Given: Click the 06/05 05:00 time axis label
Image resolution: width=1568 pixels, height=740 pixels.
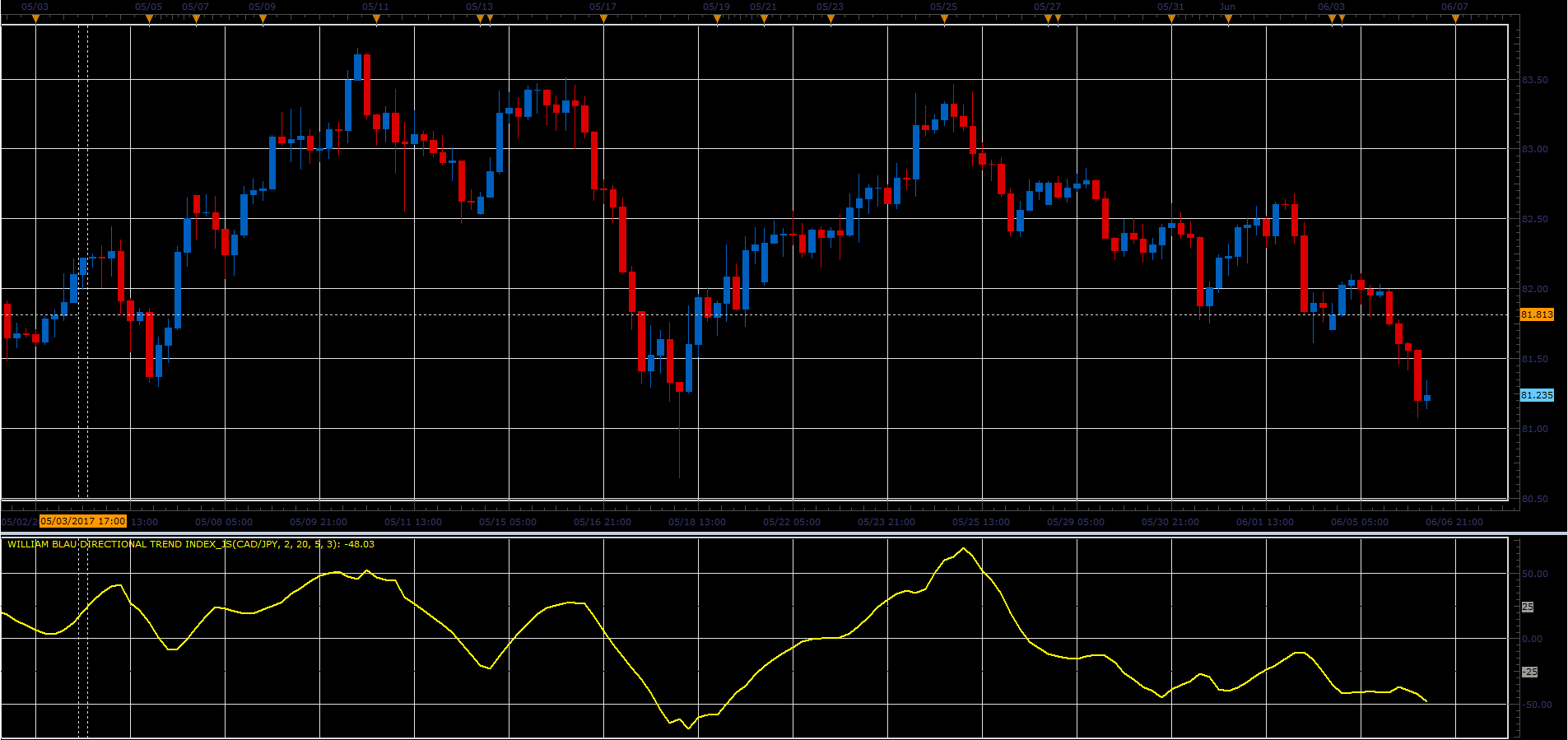Looking at the screenshot, I should tap(1360, 522).
